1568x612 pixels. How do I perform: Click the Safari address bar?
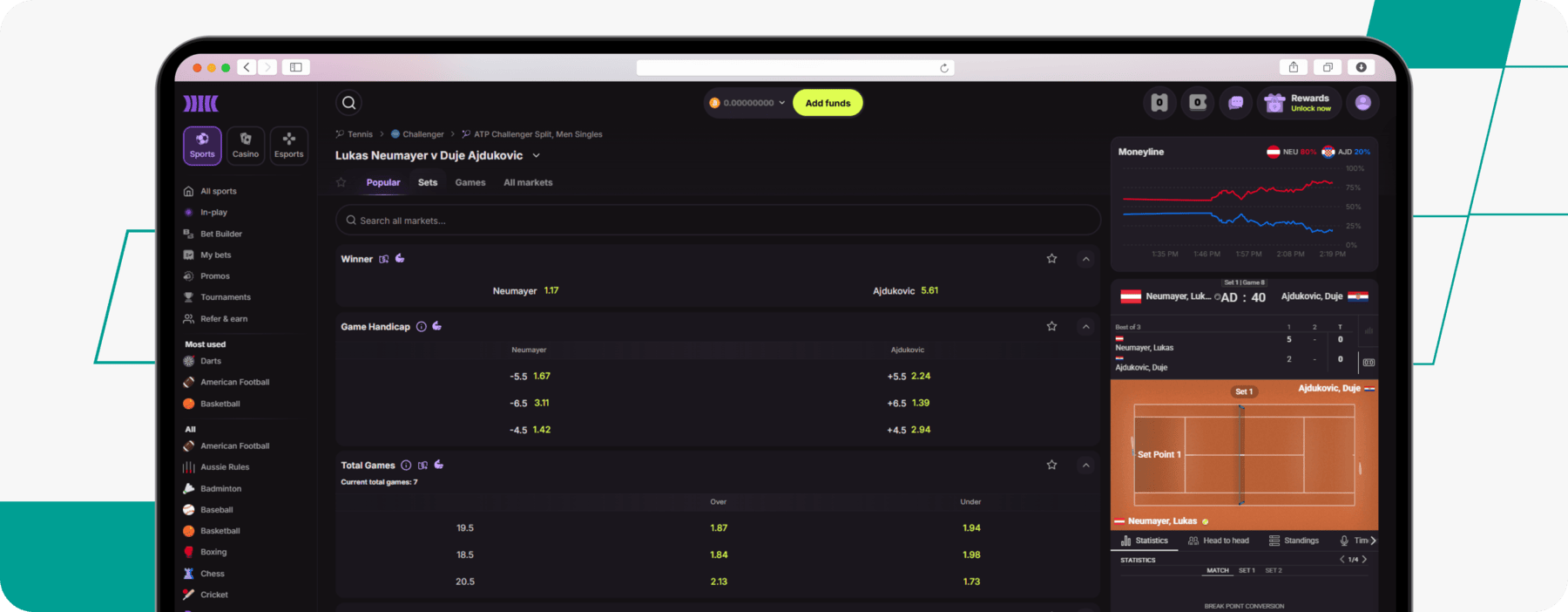coord(795,68)
